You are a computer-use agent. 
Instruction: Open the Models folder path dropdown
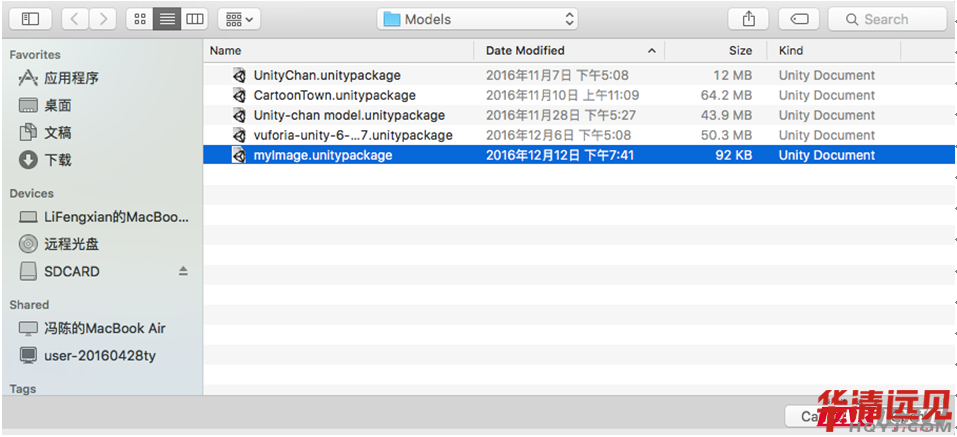[x=478, y=19]
